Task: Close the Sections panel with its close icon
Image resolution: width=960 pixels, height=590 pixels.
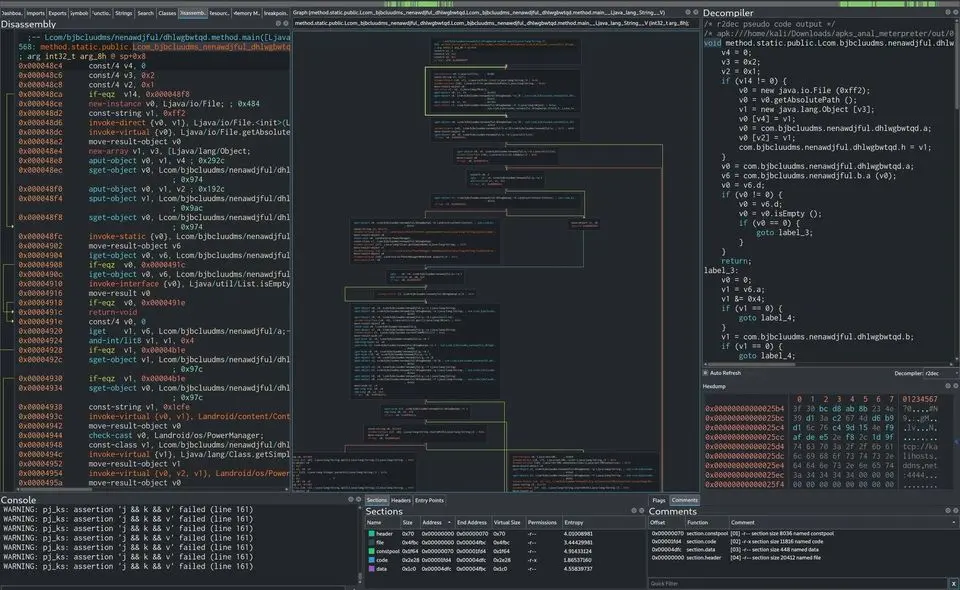Action: [x=642, y=510]
